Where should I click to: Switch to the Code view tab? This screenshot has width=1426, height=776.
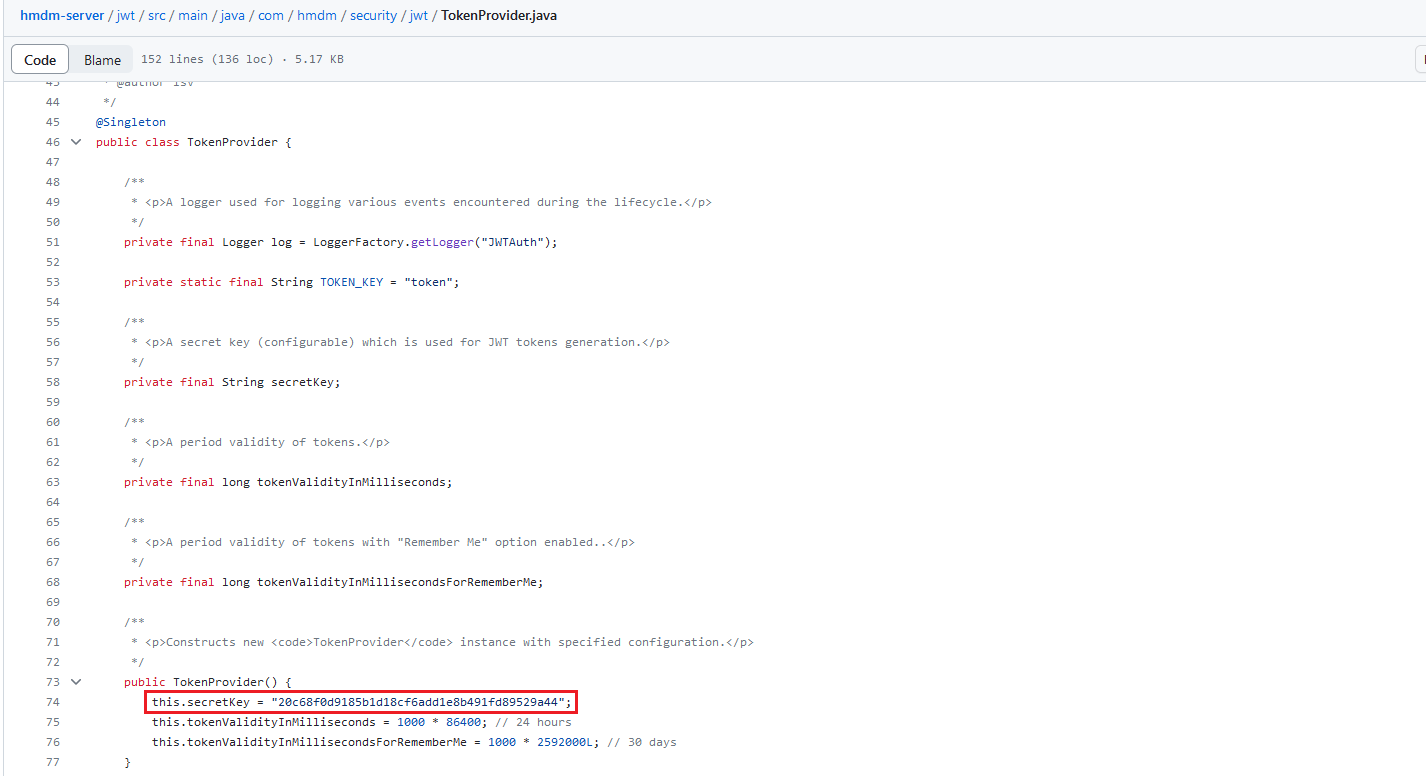40,60
